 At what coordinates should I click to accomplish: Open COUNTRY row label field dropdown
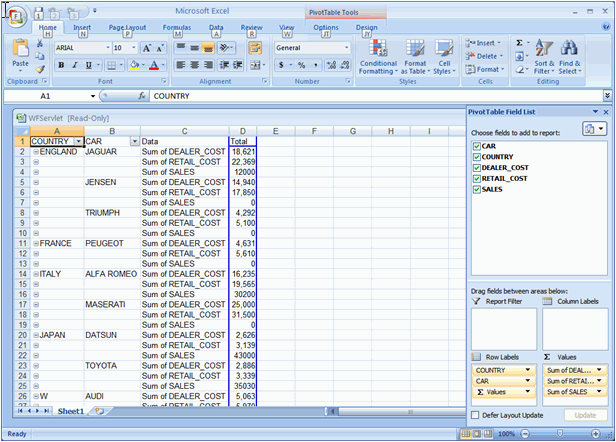528,370
